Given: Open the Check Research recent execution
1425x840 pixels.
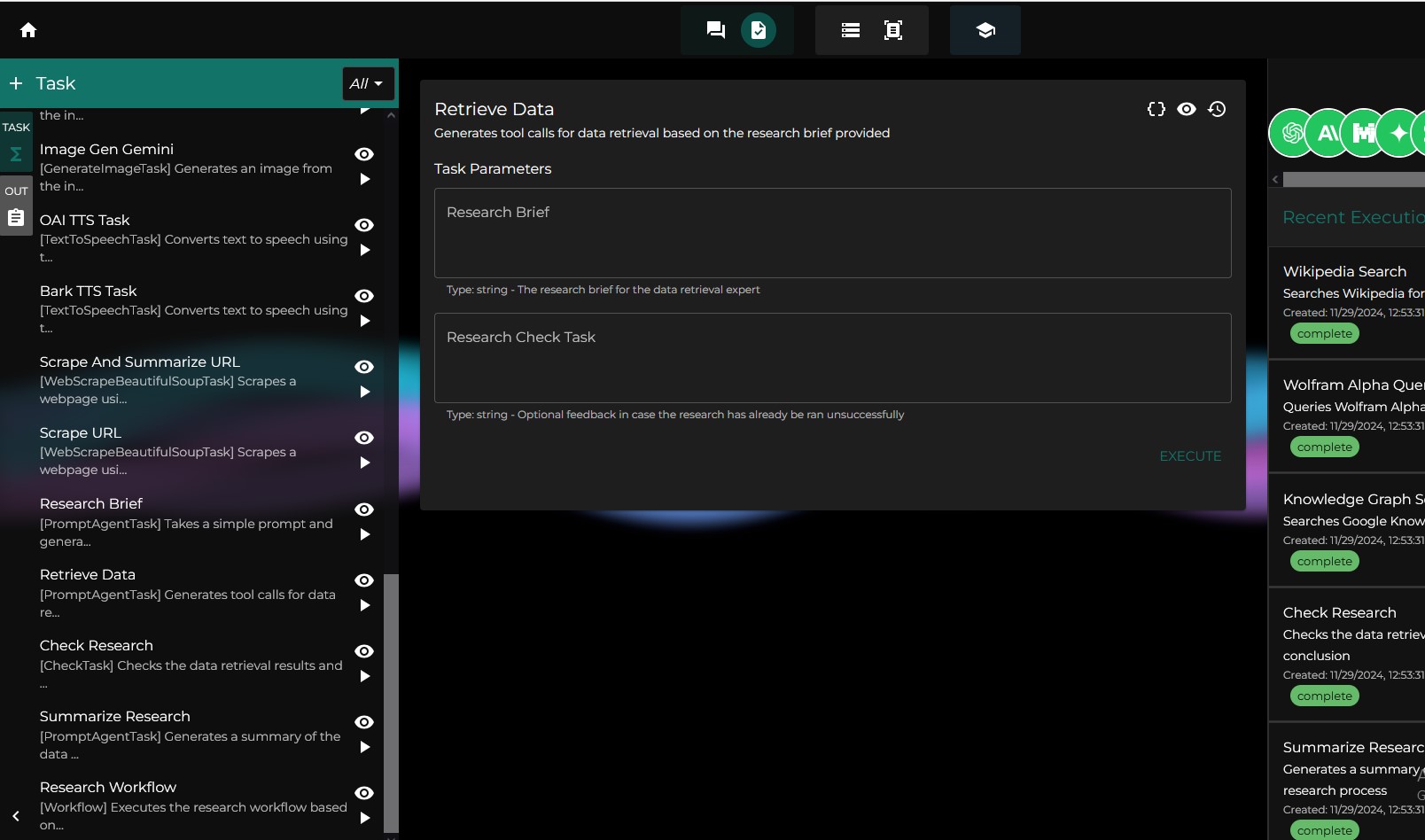Looking at the screenshot, I should point(1347,655).
